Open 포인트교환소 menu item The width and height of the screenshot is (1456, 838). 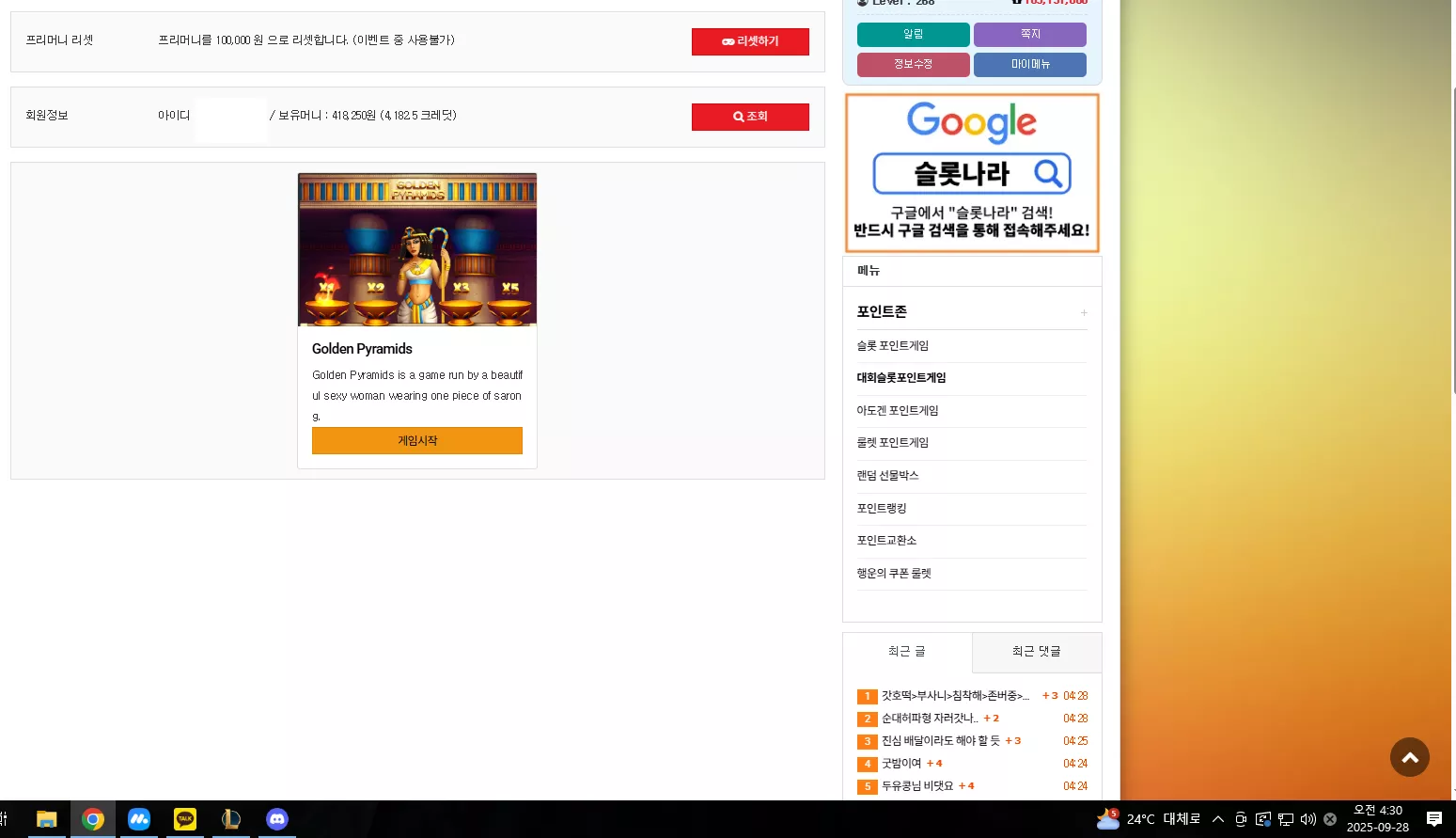tap(886, 541)
